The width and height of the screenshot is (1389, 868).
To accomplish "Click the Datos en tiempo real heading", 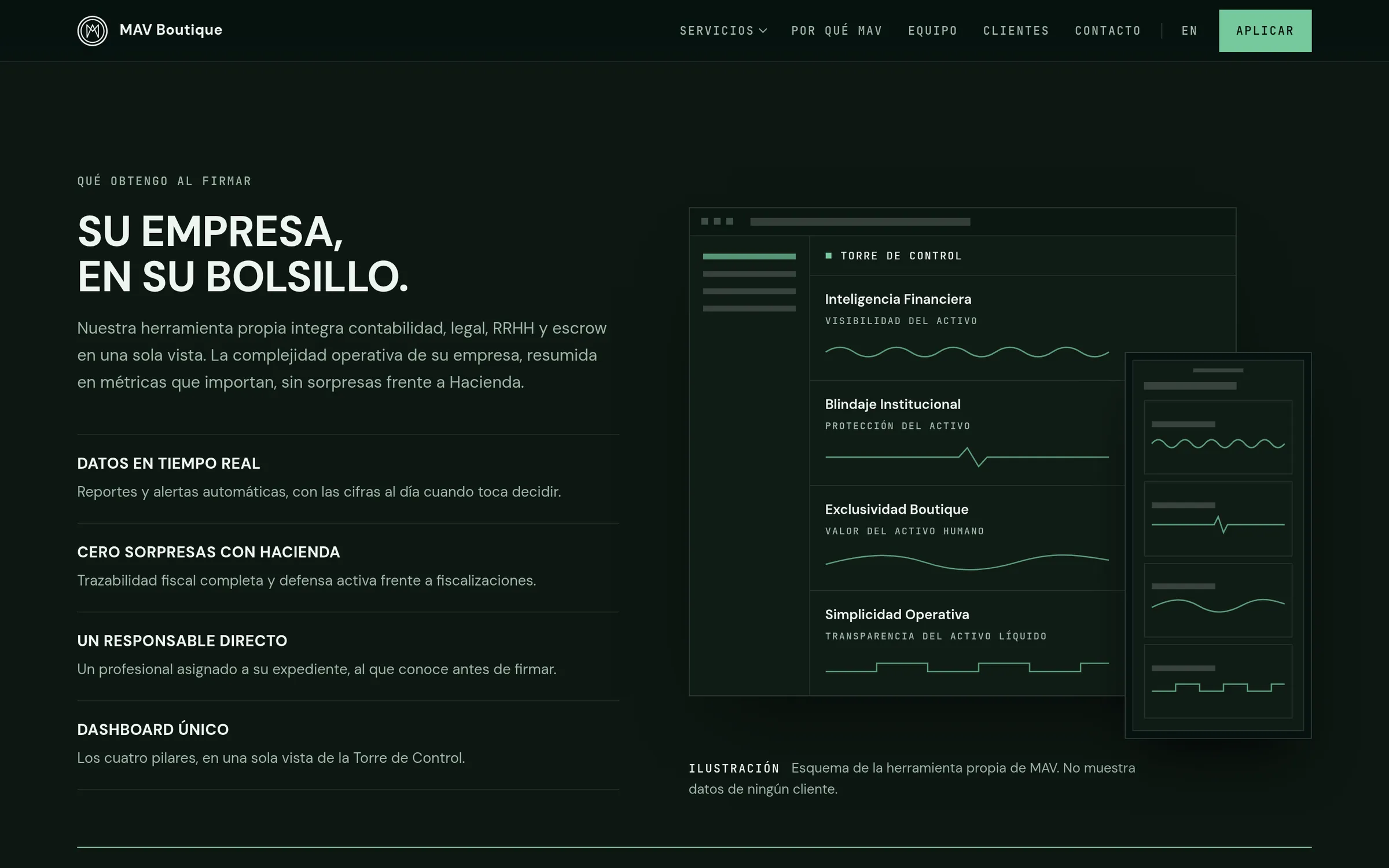I will point(168,464).
